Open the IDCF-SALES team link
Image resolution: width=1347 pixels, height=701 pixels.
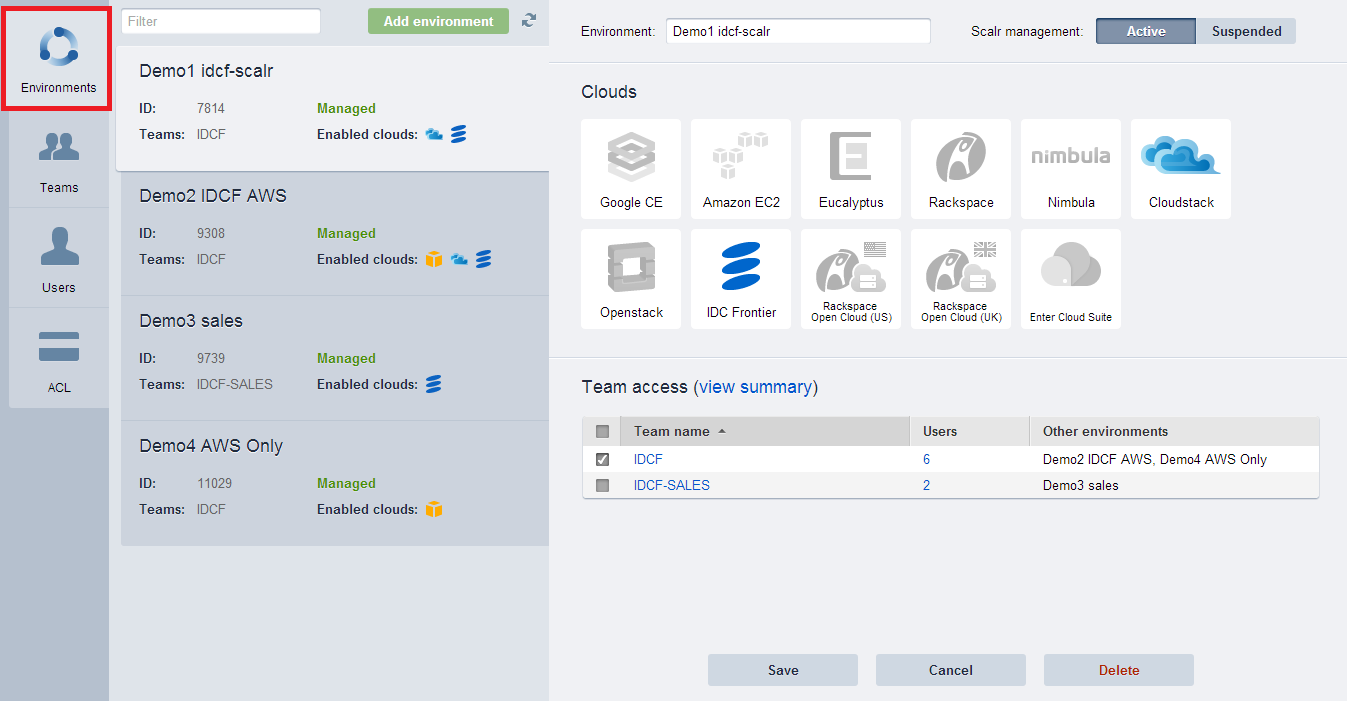pyautogui.click(x=672, y=486)
